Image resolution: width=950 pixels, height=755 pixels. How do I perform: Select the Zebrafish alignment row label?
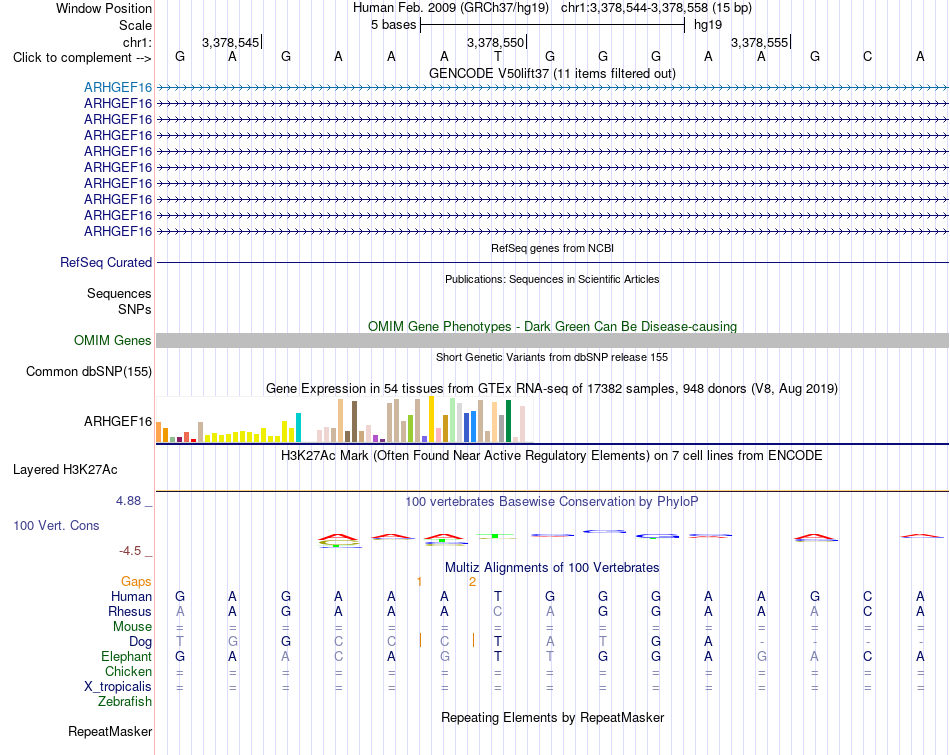coord(125,701)
